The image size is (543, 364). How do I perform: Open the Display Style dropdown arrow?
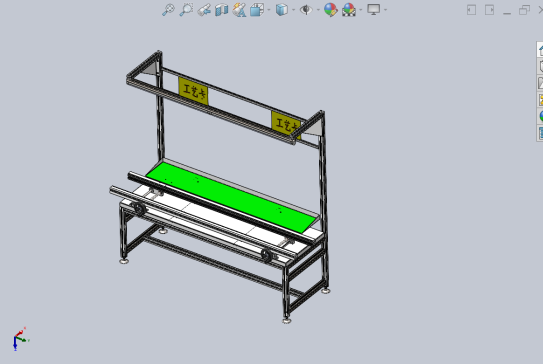pos(293,10)
